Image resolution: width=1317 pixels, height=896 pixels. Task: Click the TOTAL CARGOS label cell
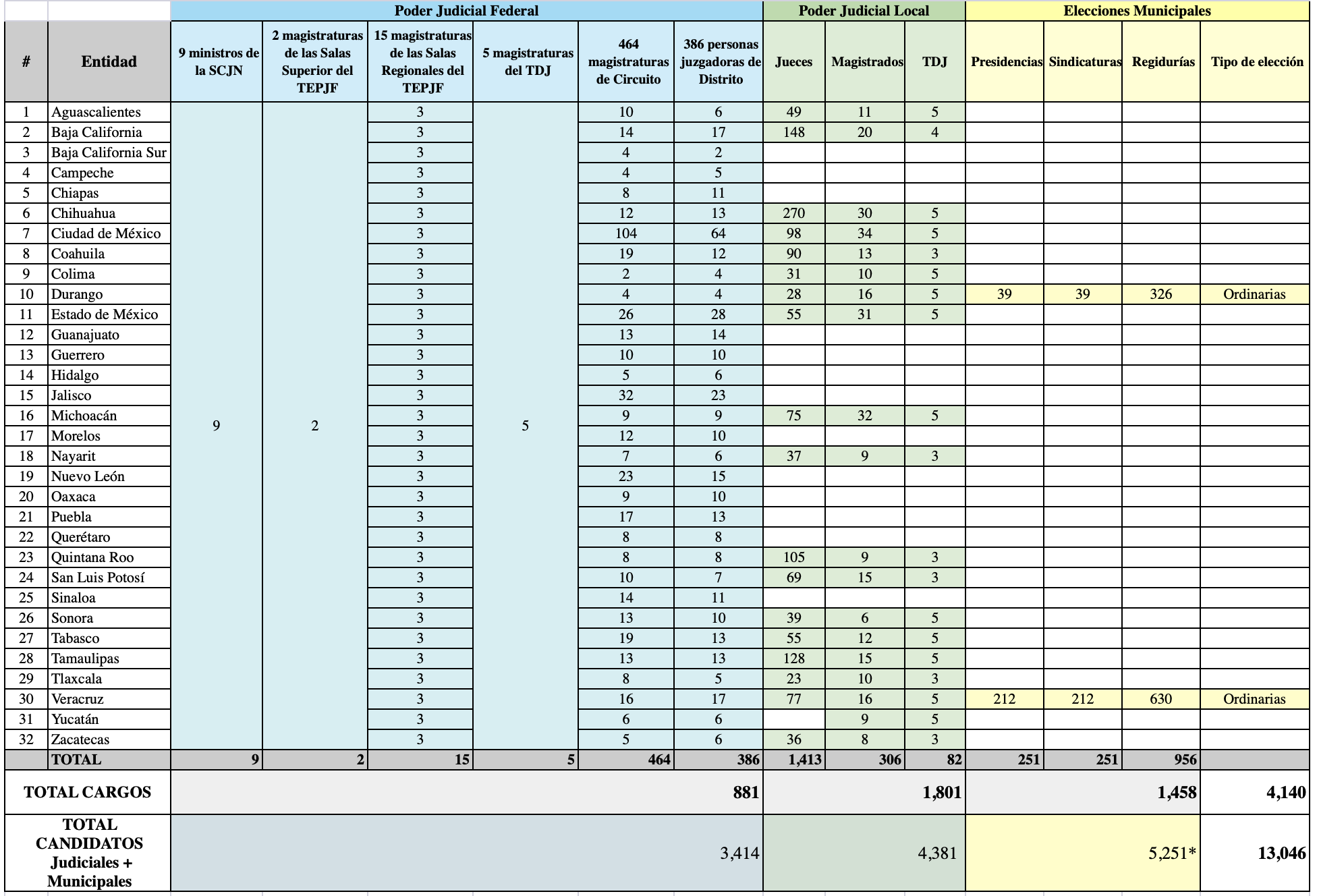click(x=88, y=792)
